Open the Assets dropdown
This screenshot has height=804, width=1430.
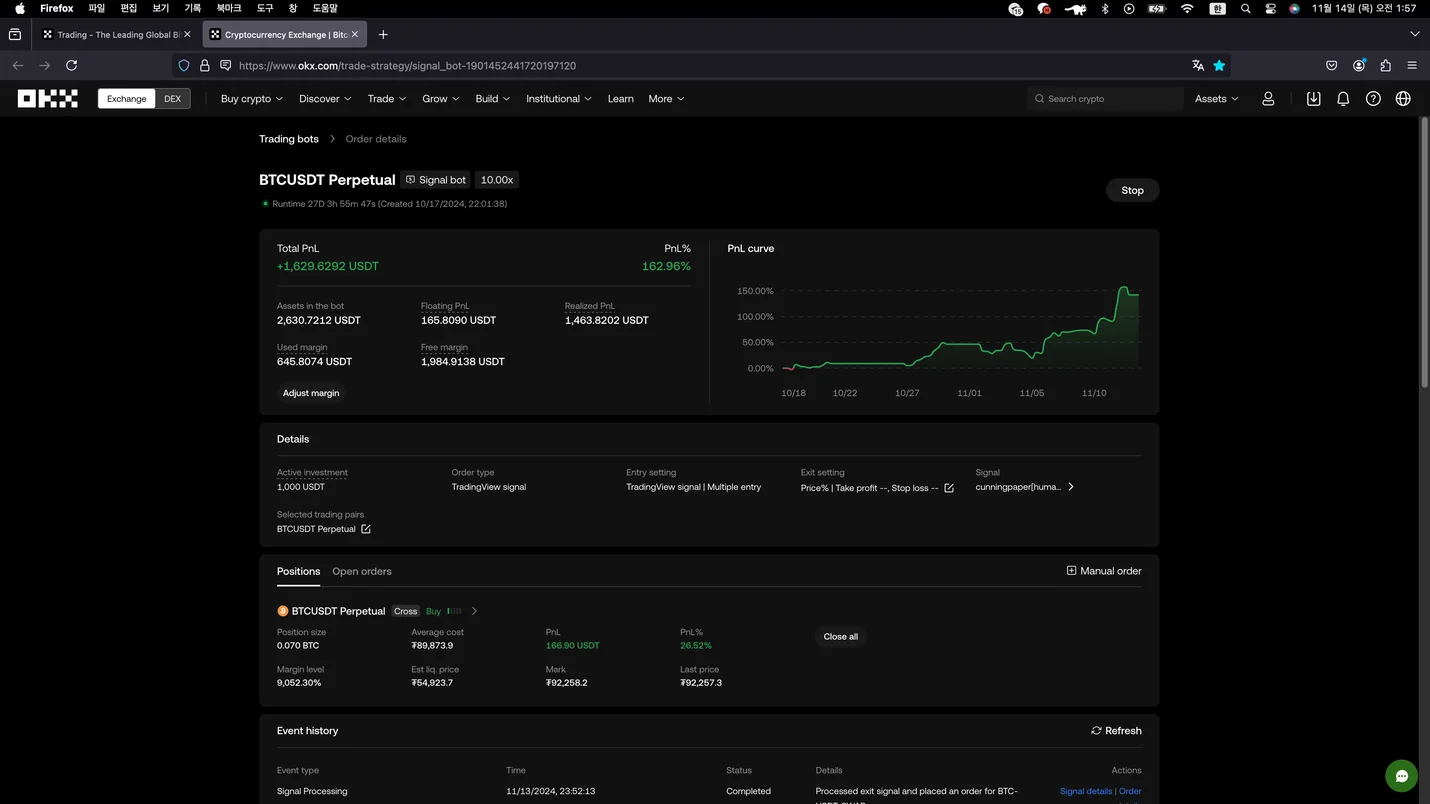coord(1217,99)
